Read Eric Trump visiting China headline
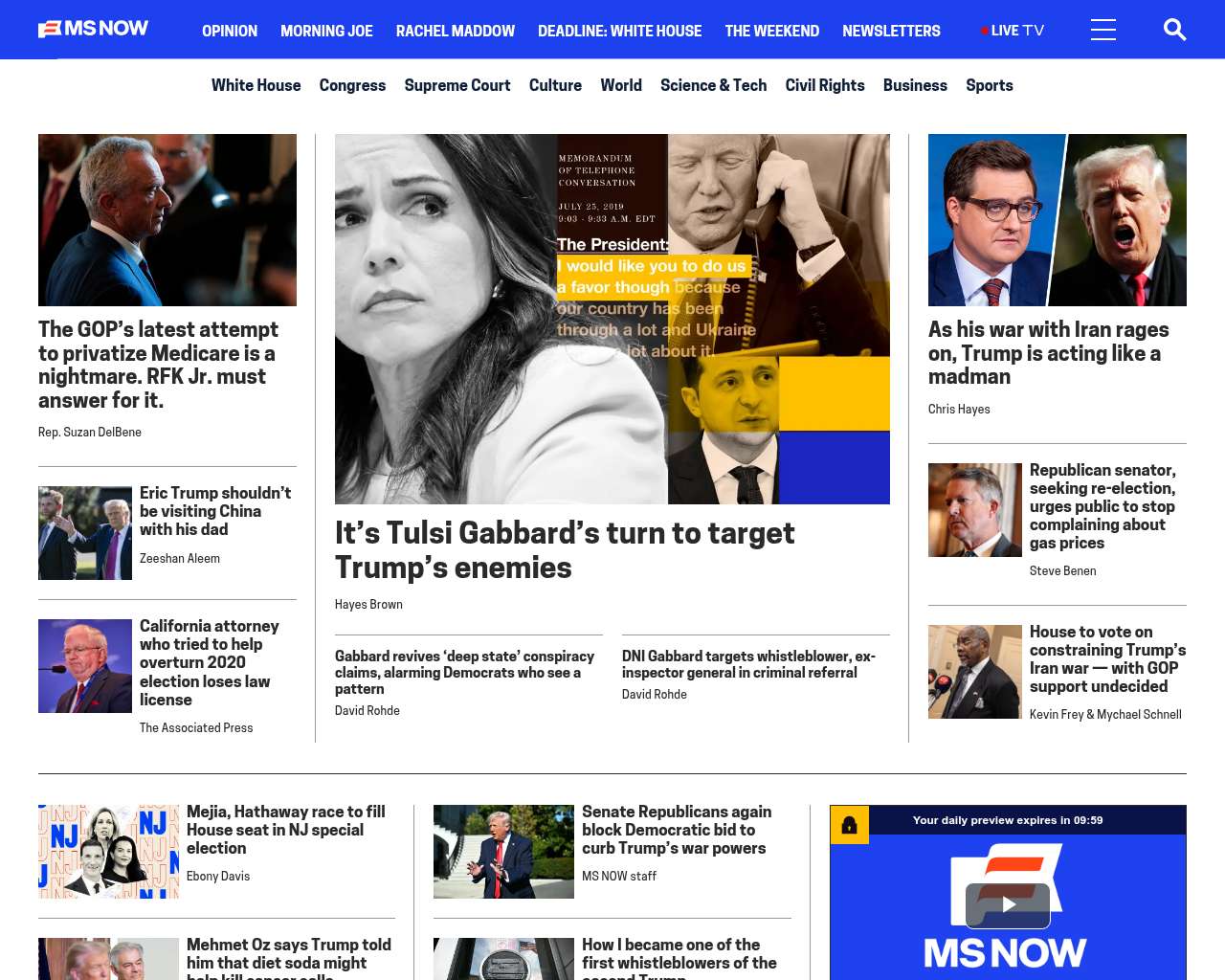Viewport: 1225px width, 980px height. point(215,511)
